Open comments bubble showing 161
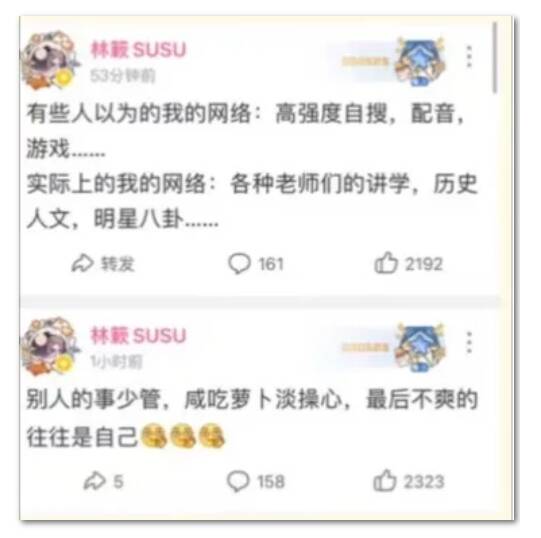The image size is (541, 538). pos(239,264)
